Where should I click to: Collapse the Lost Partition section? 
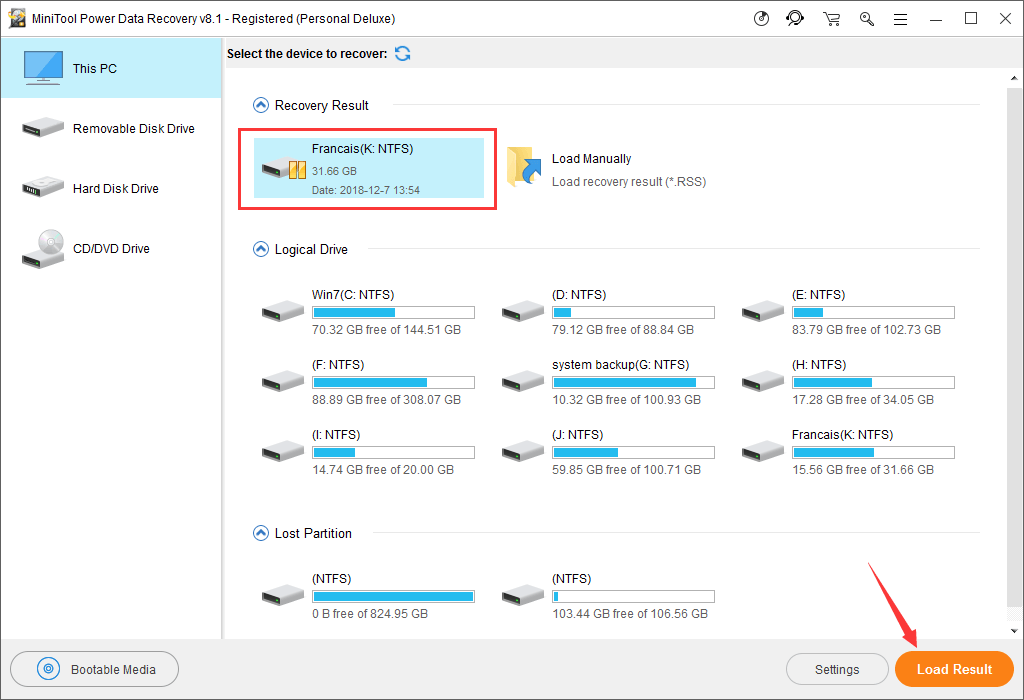[261, 533]
